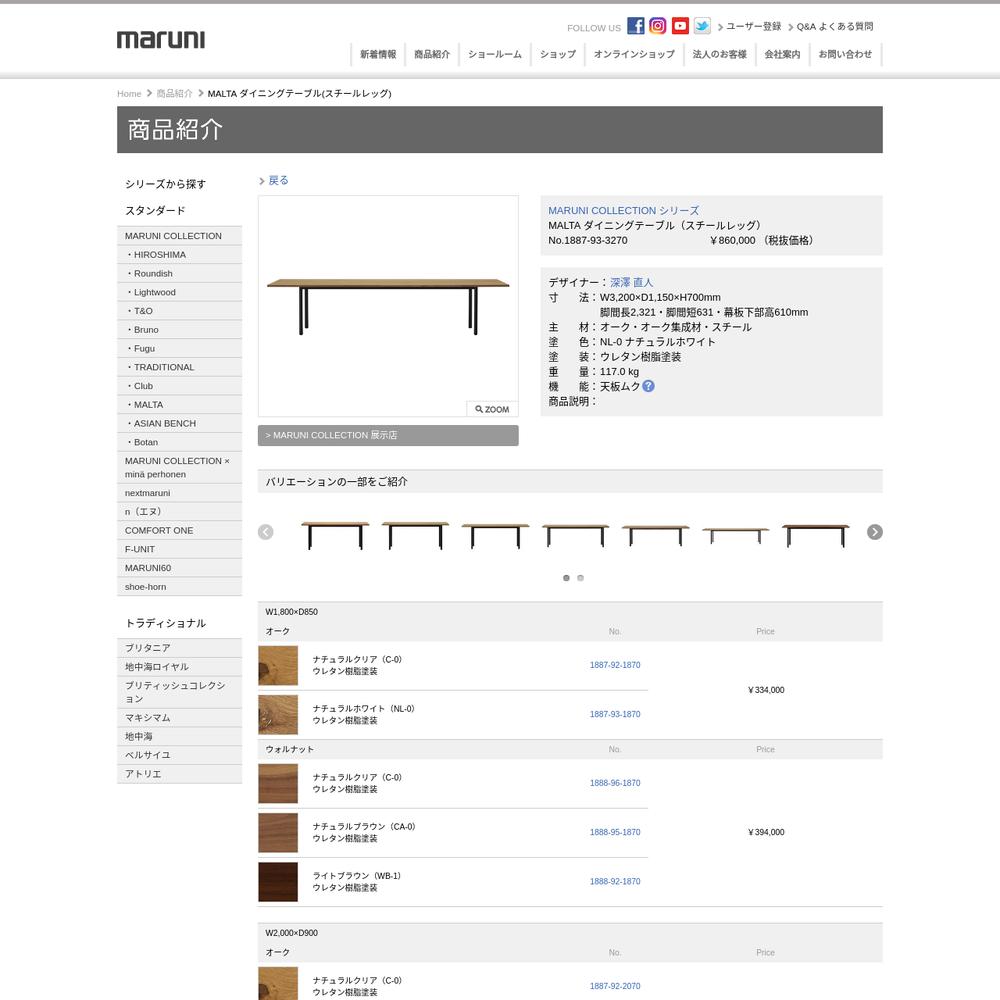The image size is (1000, 1000).
Task: Open the Twitter social icon
Action: (702, 26)
